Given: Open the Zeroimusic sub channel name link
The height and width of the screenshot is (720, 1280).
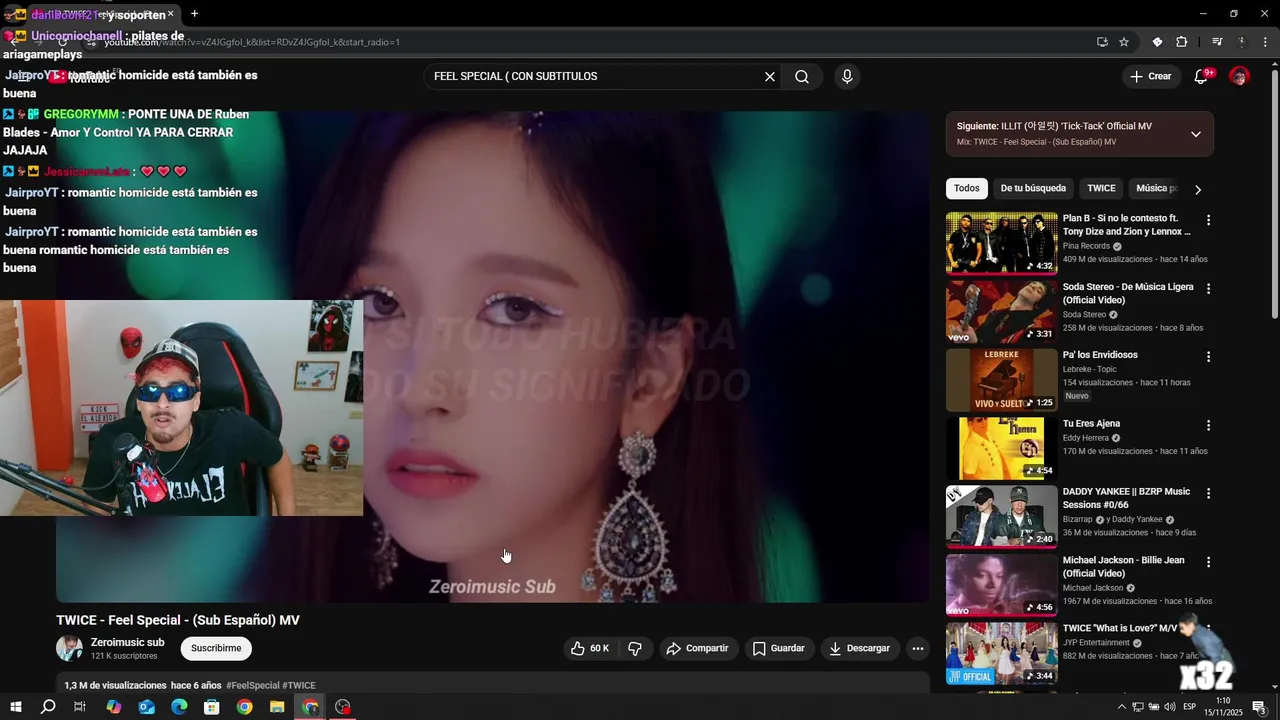Looking at the screenshot, I should click(x=127, y=642).
